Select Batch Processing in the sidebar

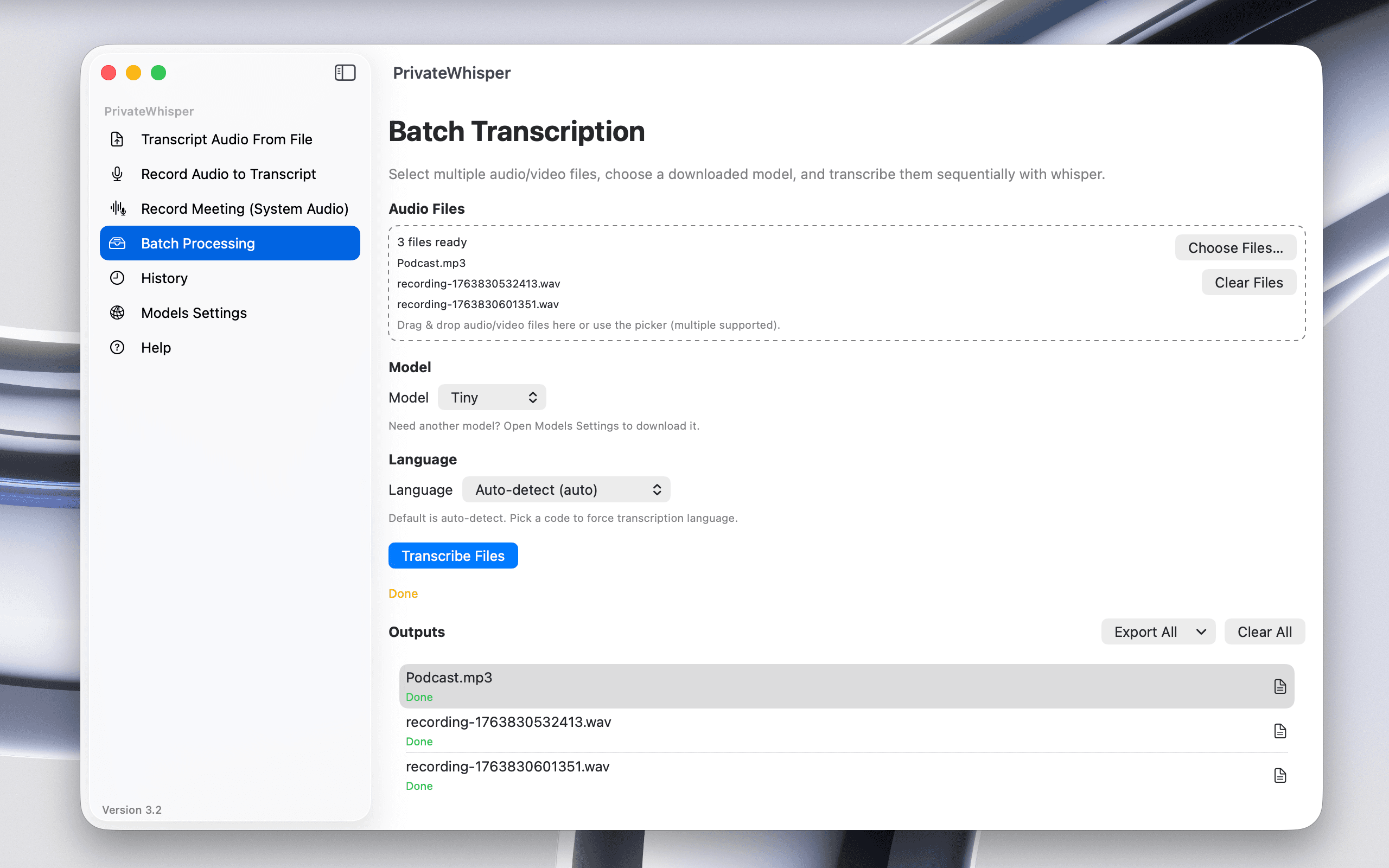tap(230, 244)
